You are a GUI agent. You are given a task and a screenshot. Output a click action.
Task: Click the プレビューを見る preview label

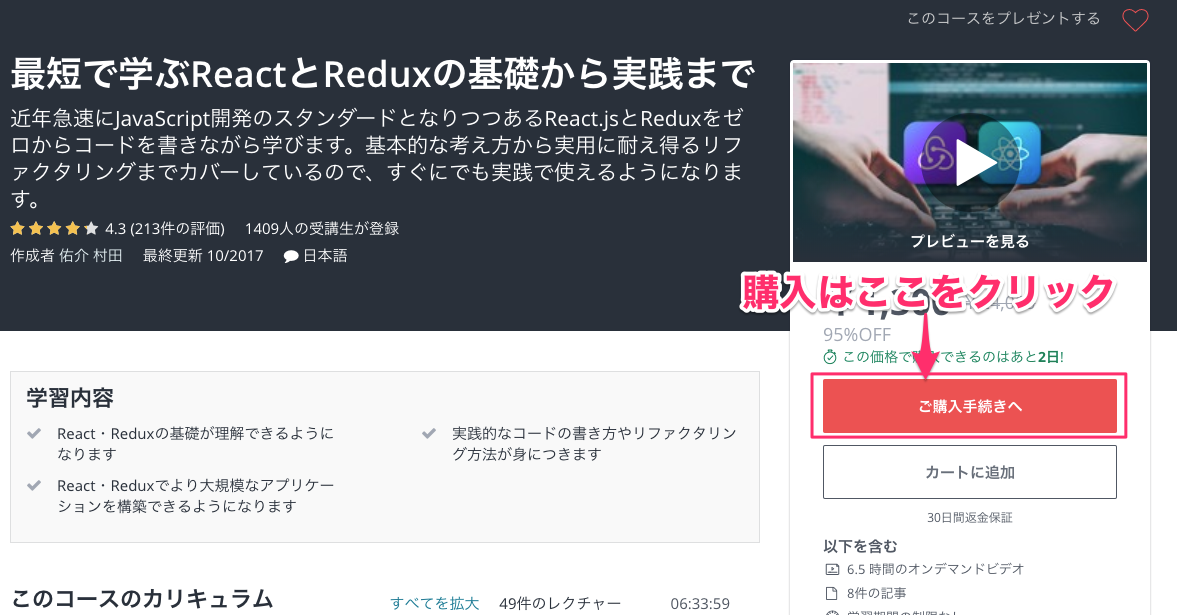(969, 241)
